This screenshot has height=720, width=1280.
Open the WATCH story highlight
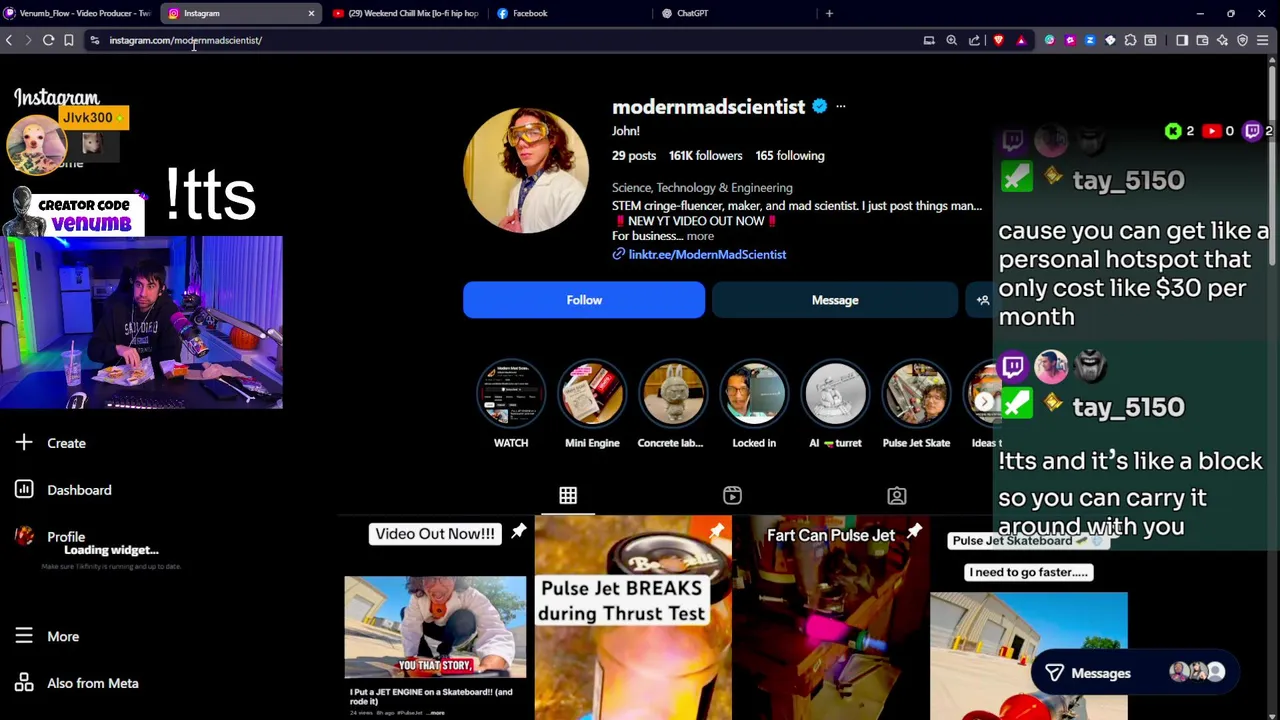pyautogui.click(x=511, y=394)
